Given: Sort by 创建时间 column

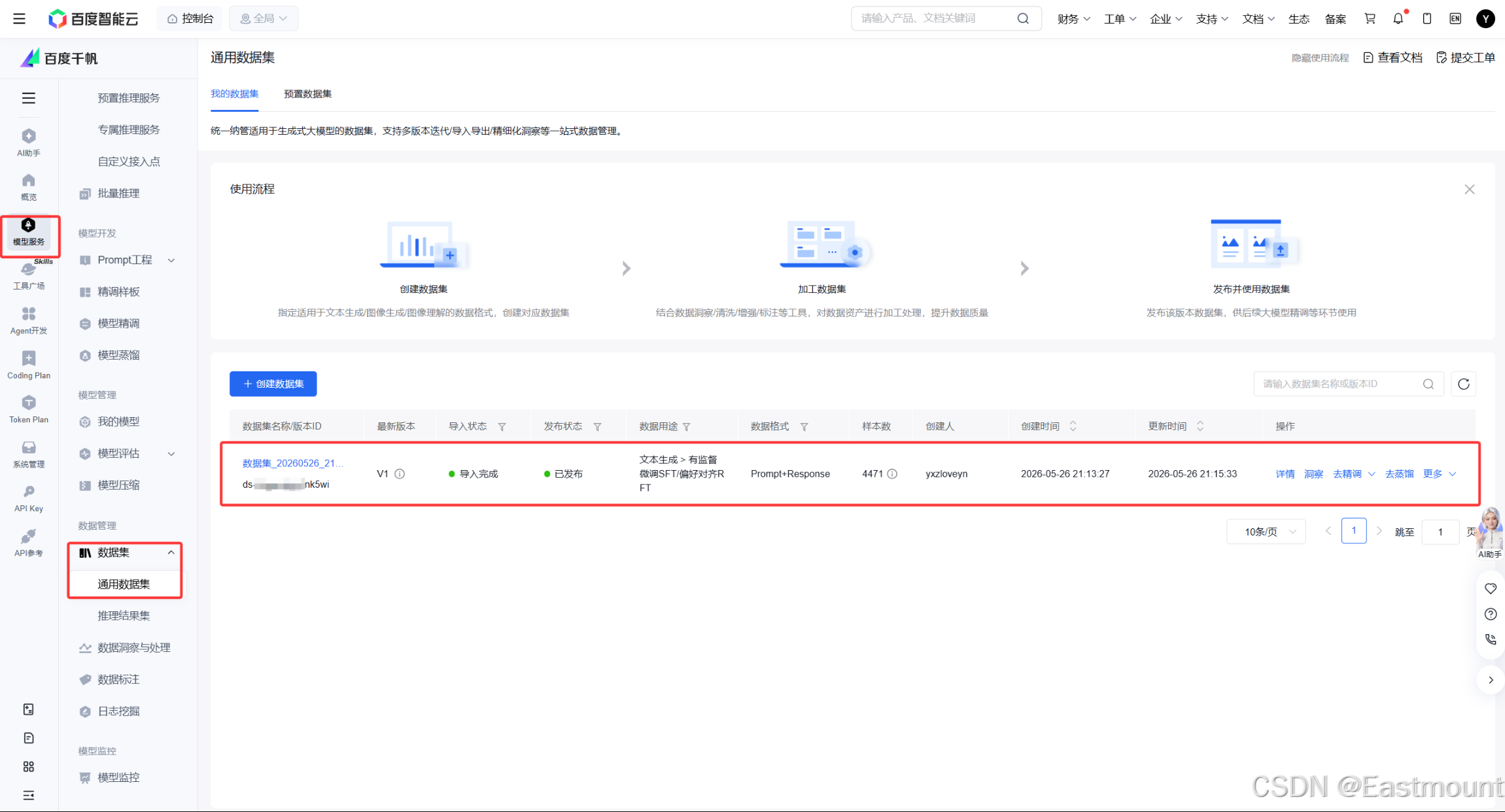Looking at the screenshot, I should click(x=1073, y=426).
